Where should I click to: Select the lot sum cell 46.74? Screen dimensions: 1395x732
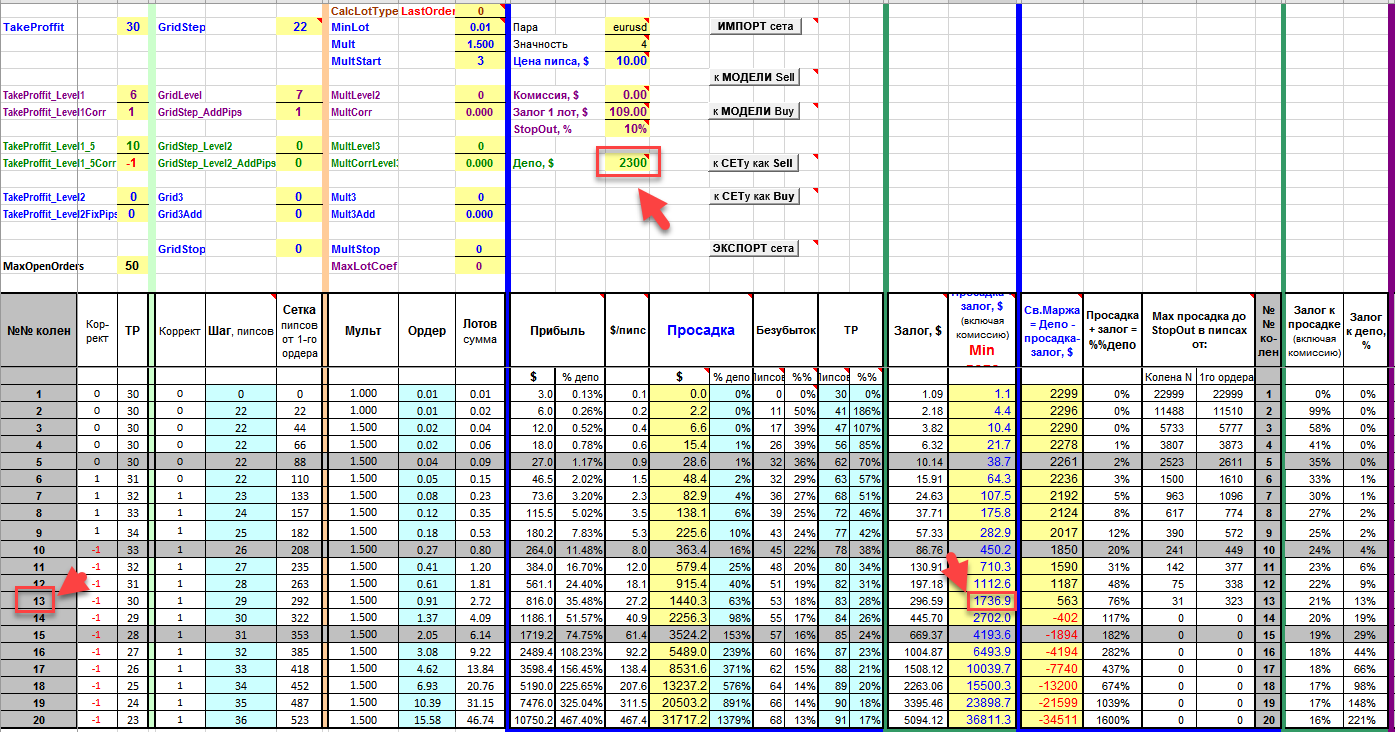tap(480, 720)
